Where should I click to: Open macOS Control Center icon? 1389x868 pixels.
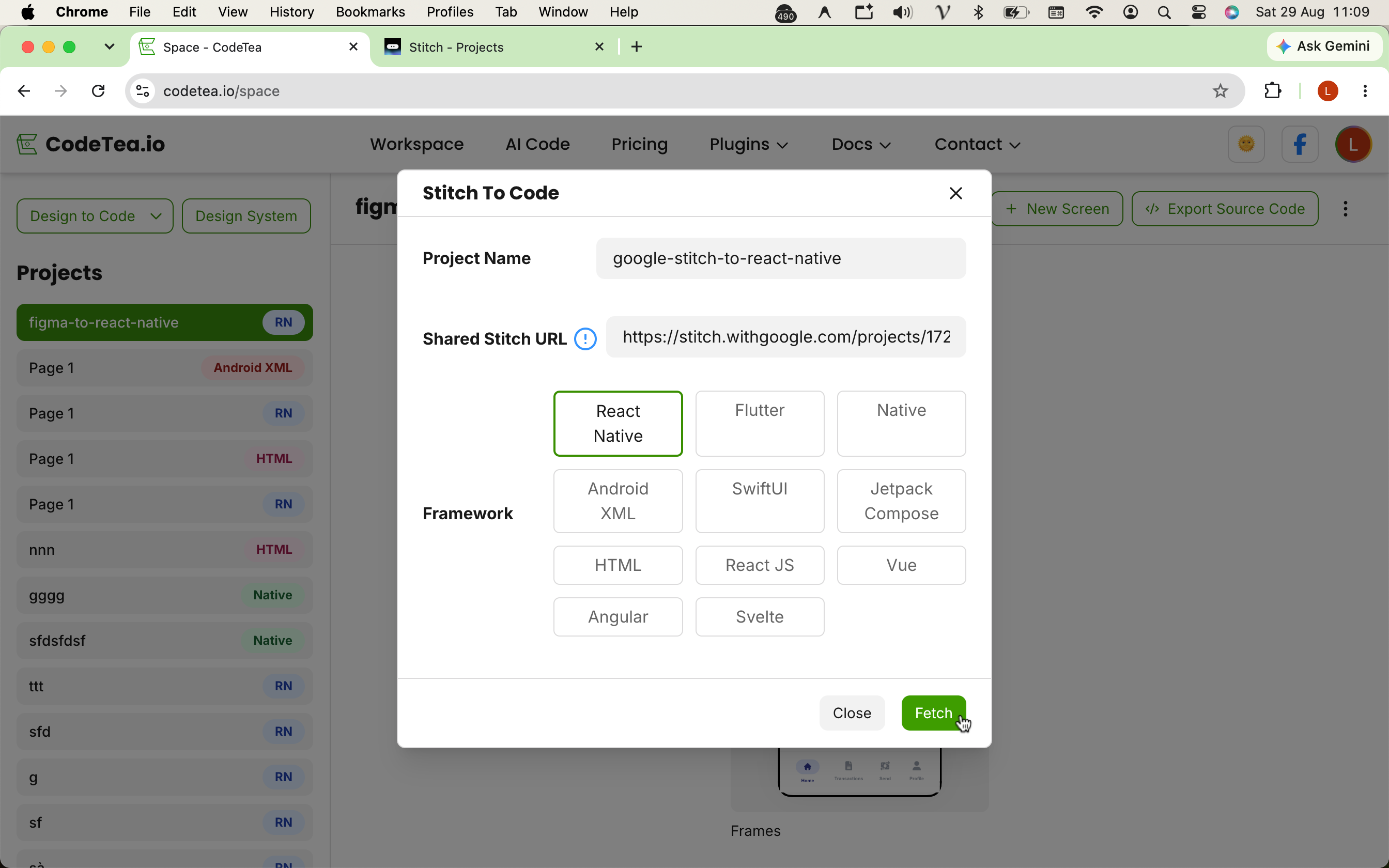coord(1198,12)
